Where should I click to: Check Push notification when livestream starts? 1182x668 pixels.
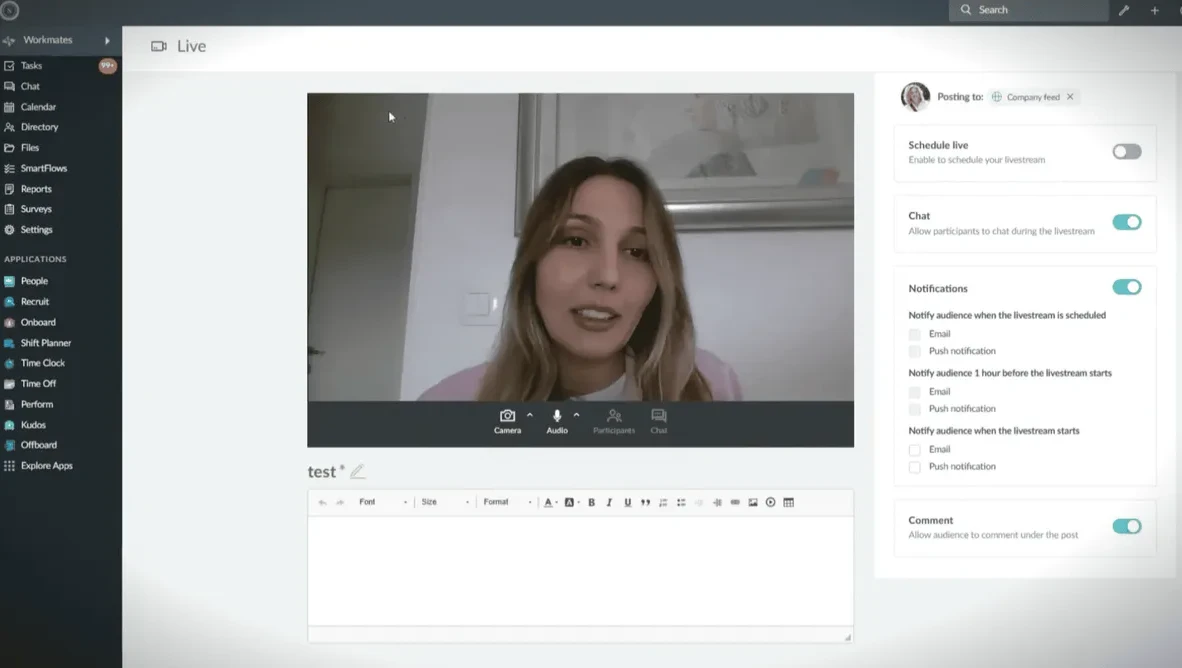(914, 467)
